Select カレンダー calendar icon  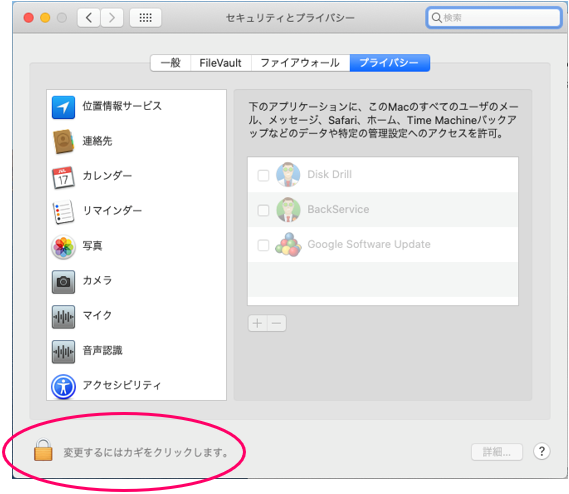point(64,177)
